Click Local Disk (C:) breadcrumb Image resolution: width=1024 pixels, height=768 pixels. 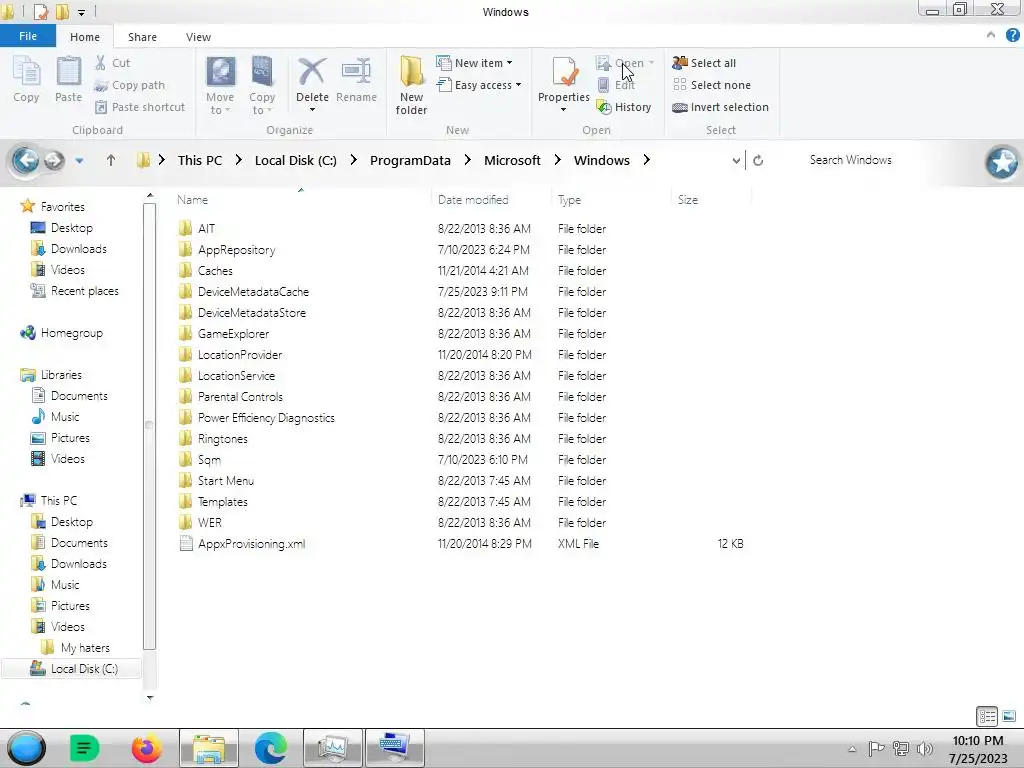pos(296,160)
